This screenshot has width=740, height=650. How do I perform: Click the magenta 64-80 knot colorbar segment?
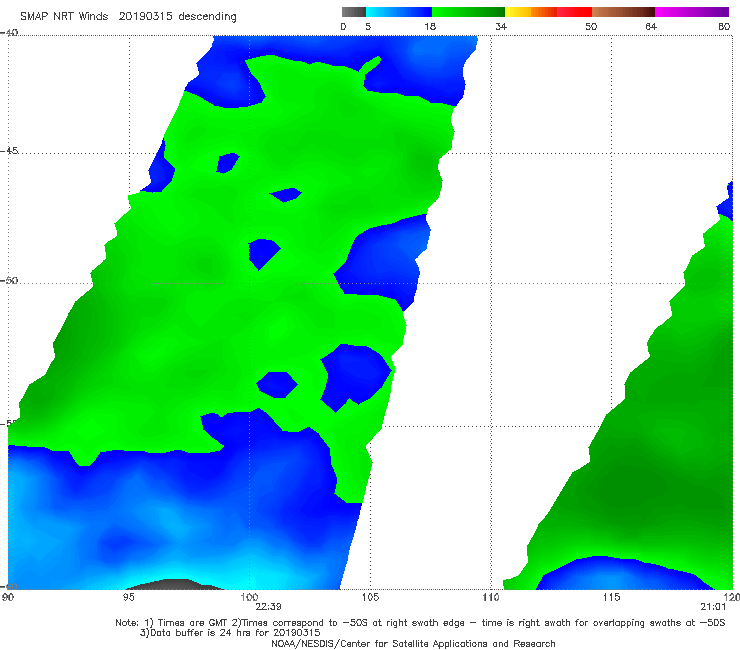[x=692, y=12]
